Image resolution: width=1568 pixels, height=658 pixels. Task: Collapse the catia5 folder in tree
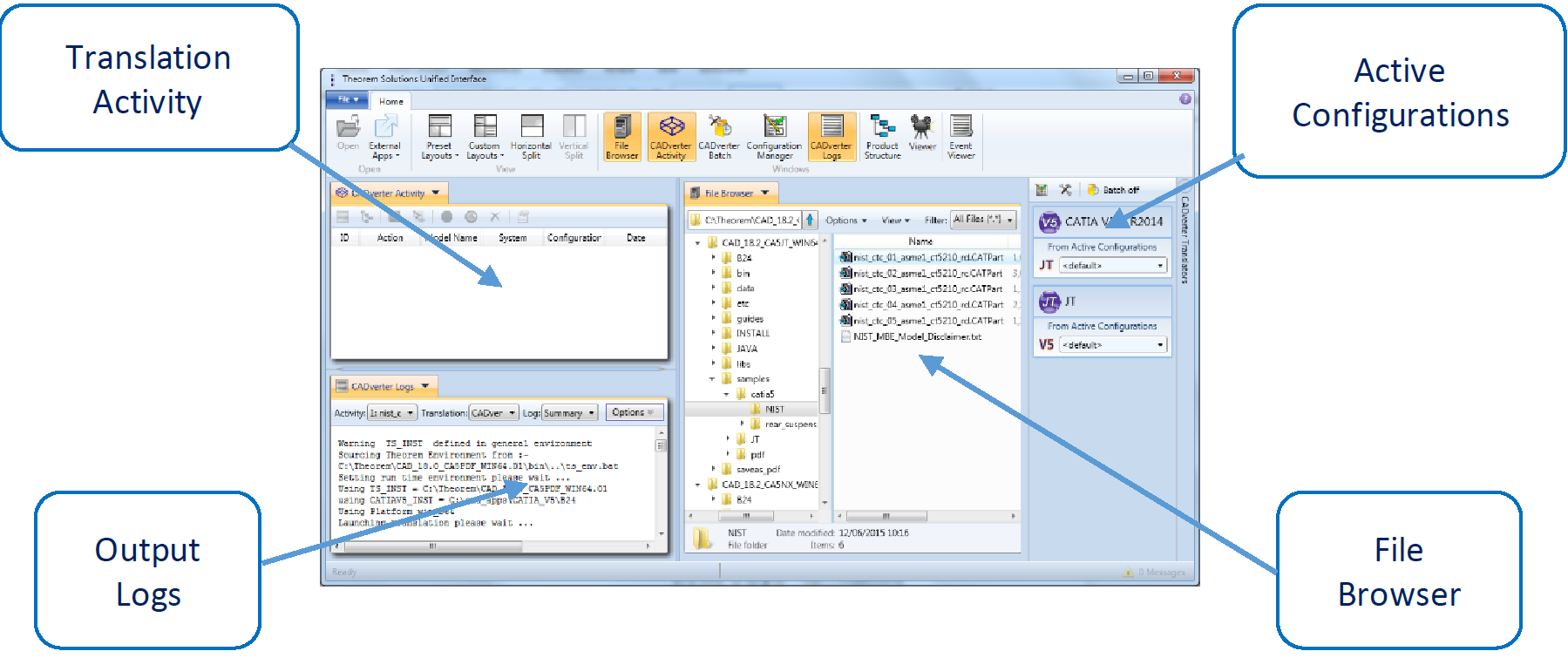[726, 394]
